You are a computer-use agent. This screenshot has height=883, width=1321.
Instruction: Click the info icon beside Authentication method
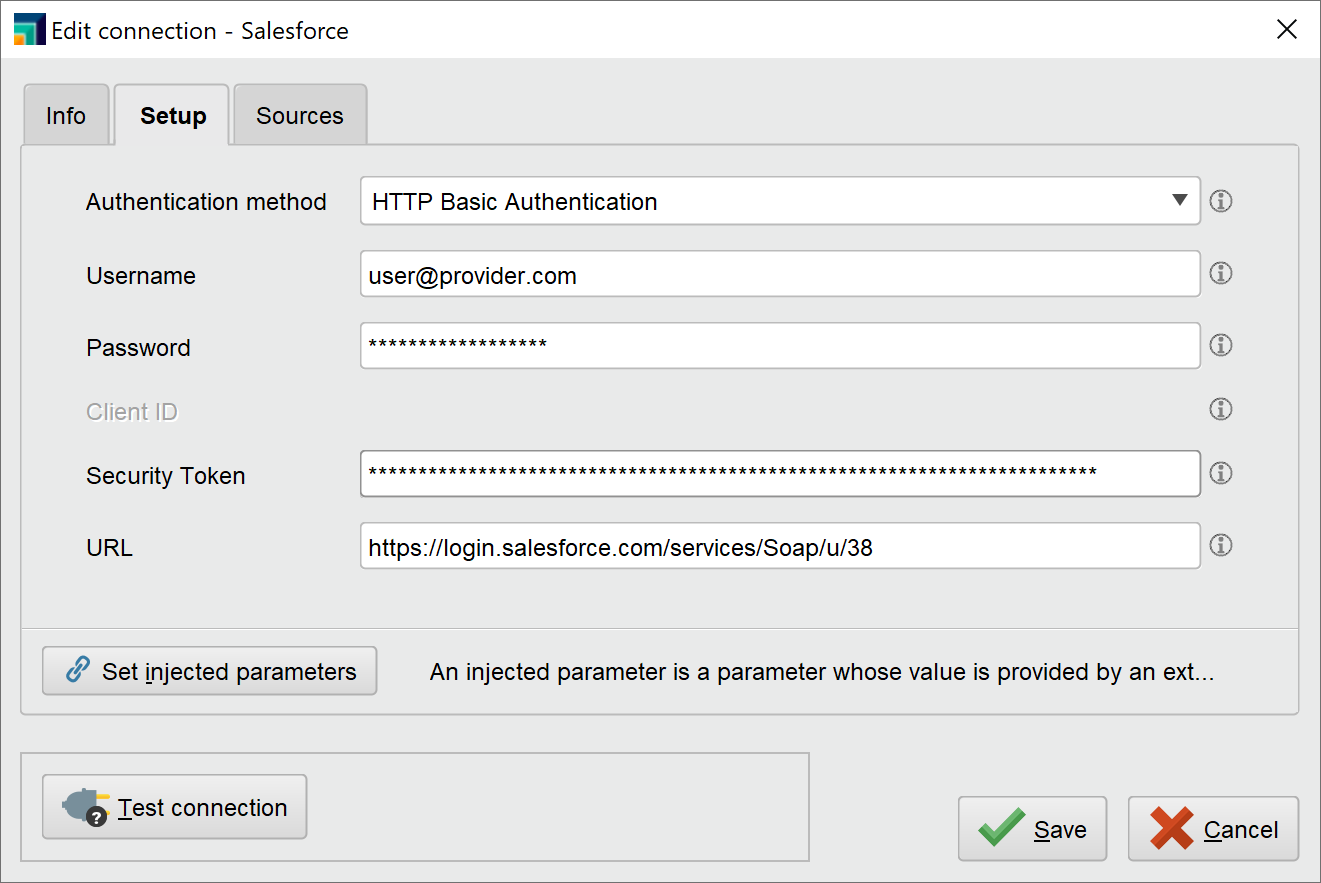1220,201
